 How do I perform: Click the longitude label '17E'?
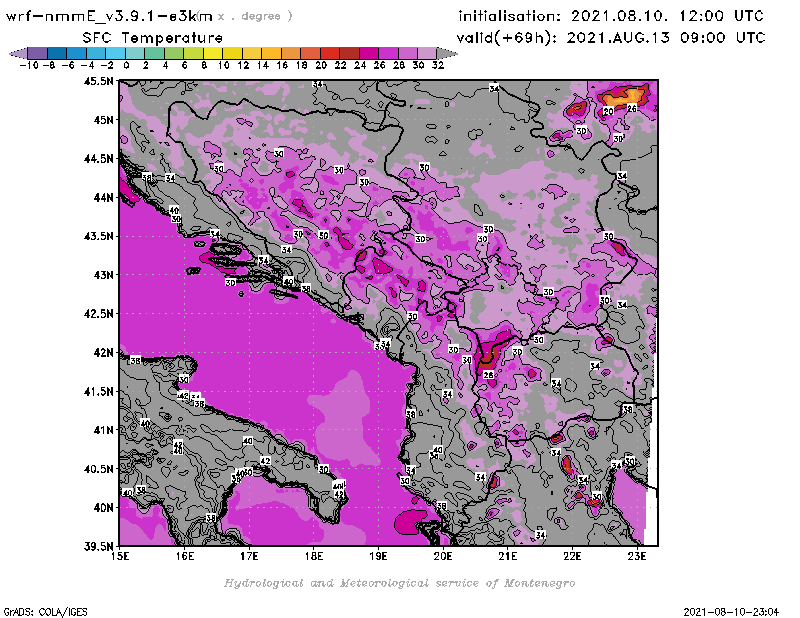(x=249, y=556)
